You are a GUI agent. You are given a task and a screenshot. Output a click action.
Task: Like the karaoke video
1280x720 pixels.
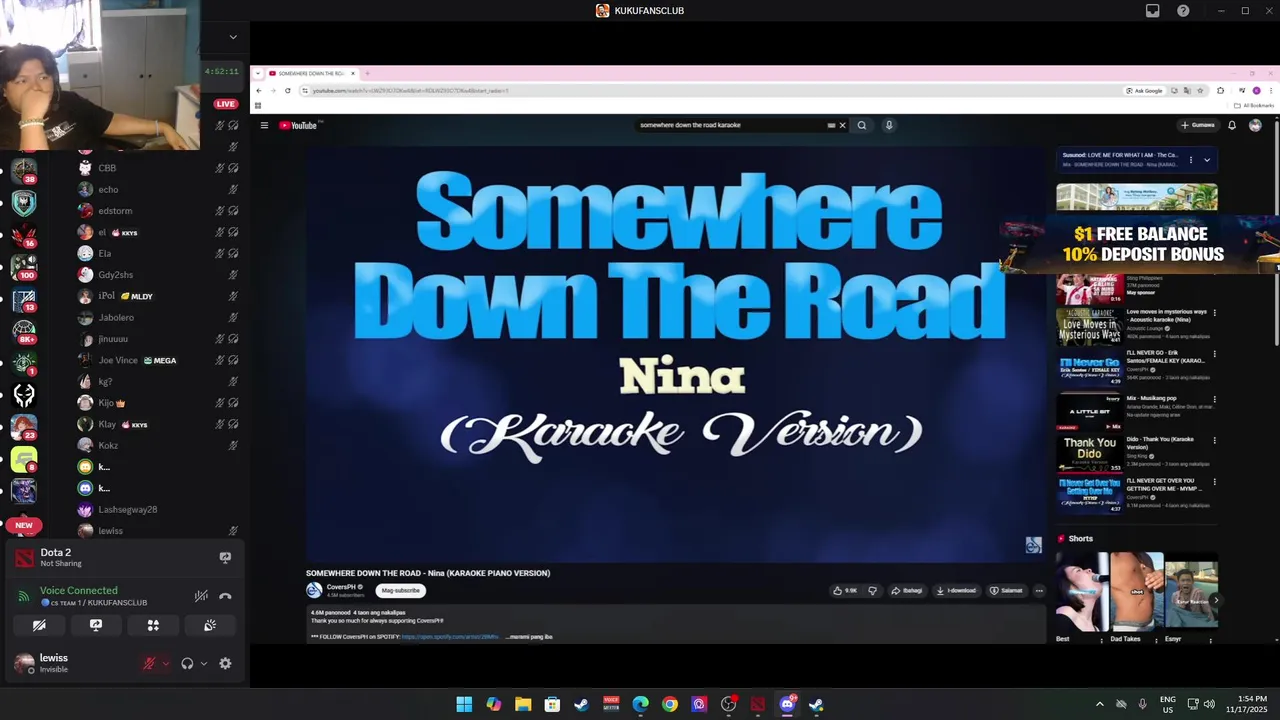coord(845,590)
